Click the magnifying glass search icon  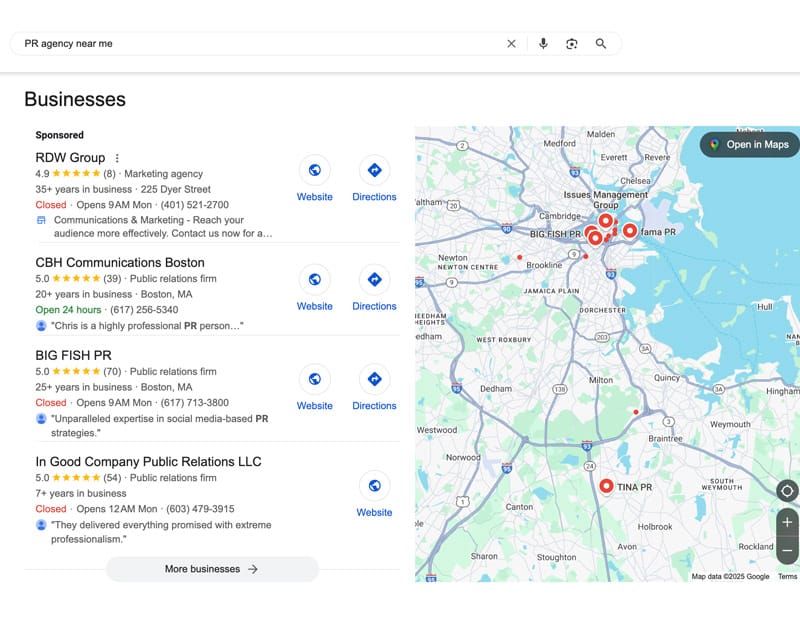601,44
